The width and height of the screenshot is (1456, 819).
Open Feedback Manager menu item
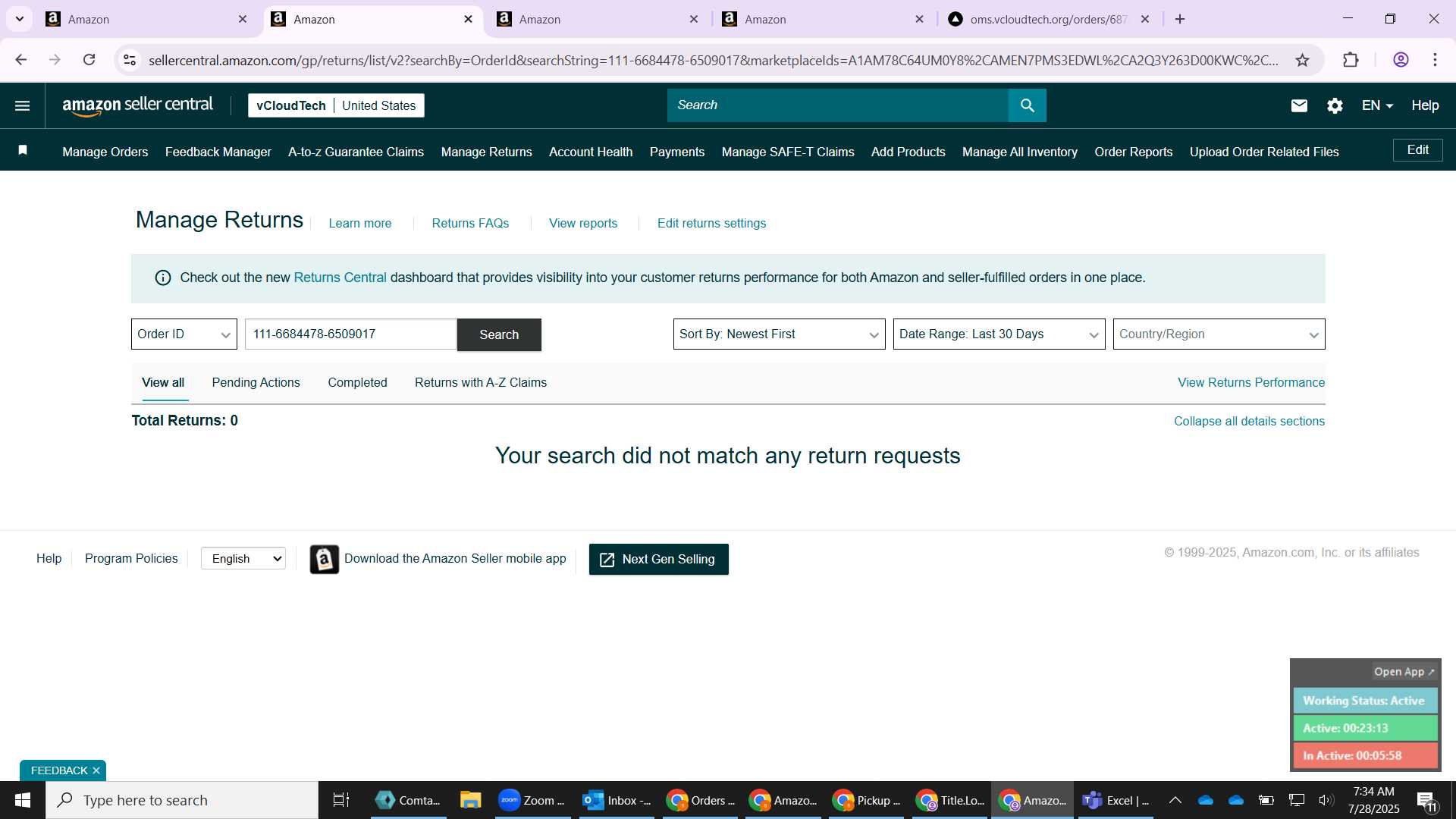(x=218, y=152)
